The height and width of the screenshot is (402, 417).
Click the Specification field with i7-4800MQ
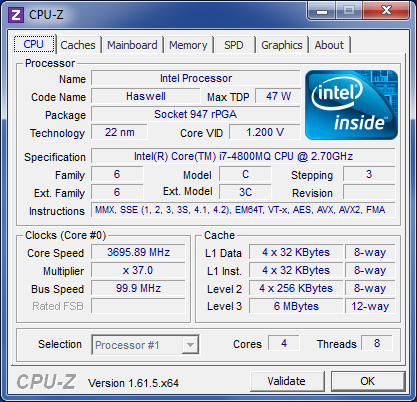click(x=243, y=156)
